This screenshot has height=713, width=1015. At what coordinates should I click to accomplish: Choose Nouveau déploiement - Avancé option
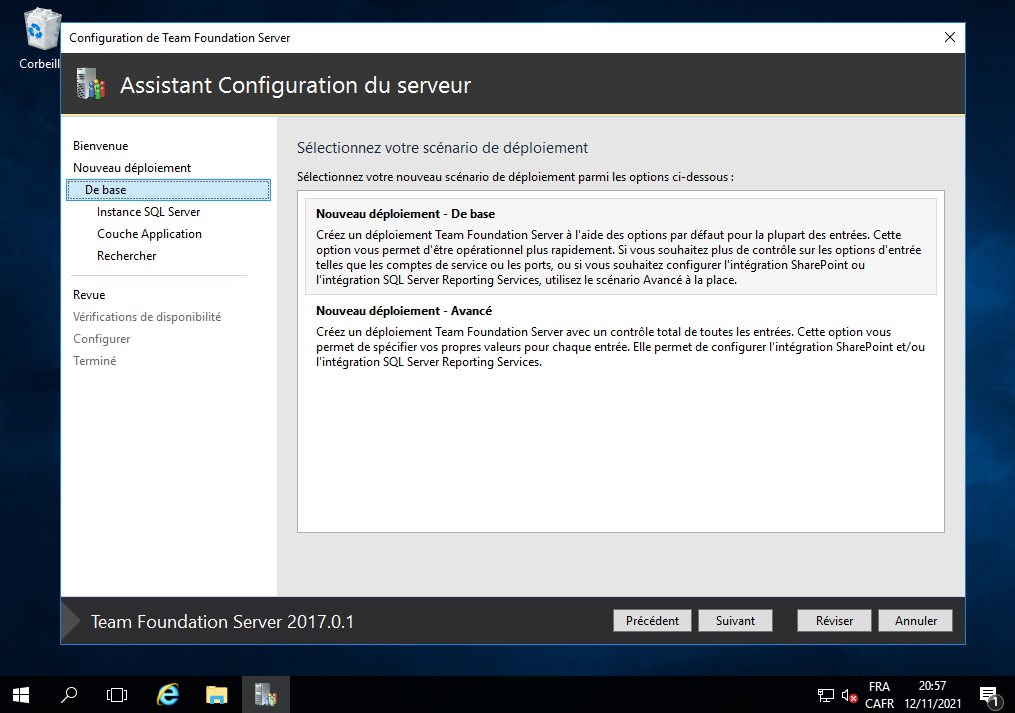pyautogui.click(x=404, y=311)
